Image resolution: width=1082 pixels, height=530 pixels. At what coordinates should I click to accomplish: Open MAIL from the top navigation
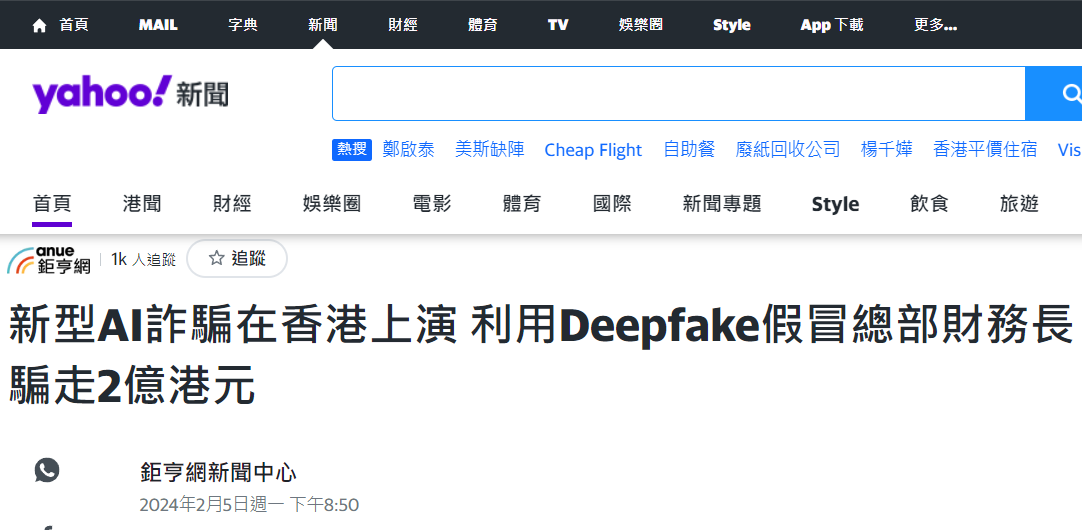point(158,25)
